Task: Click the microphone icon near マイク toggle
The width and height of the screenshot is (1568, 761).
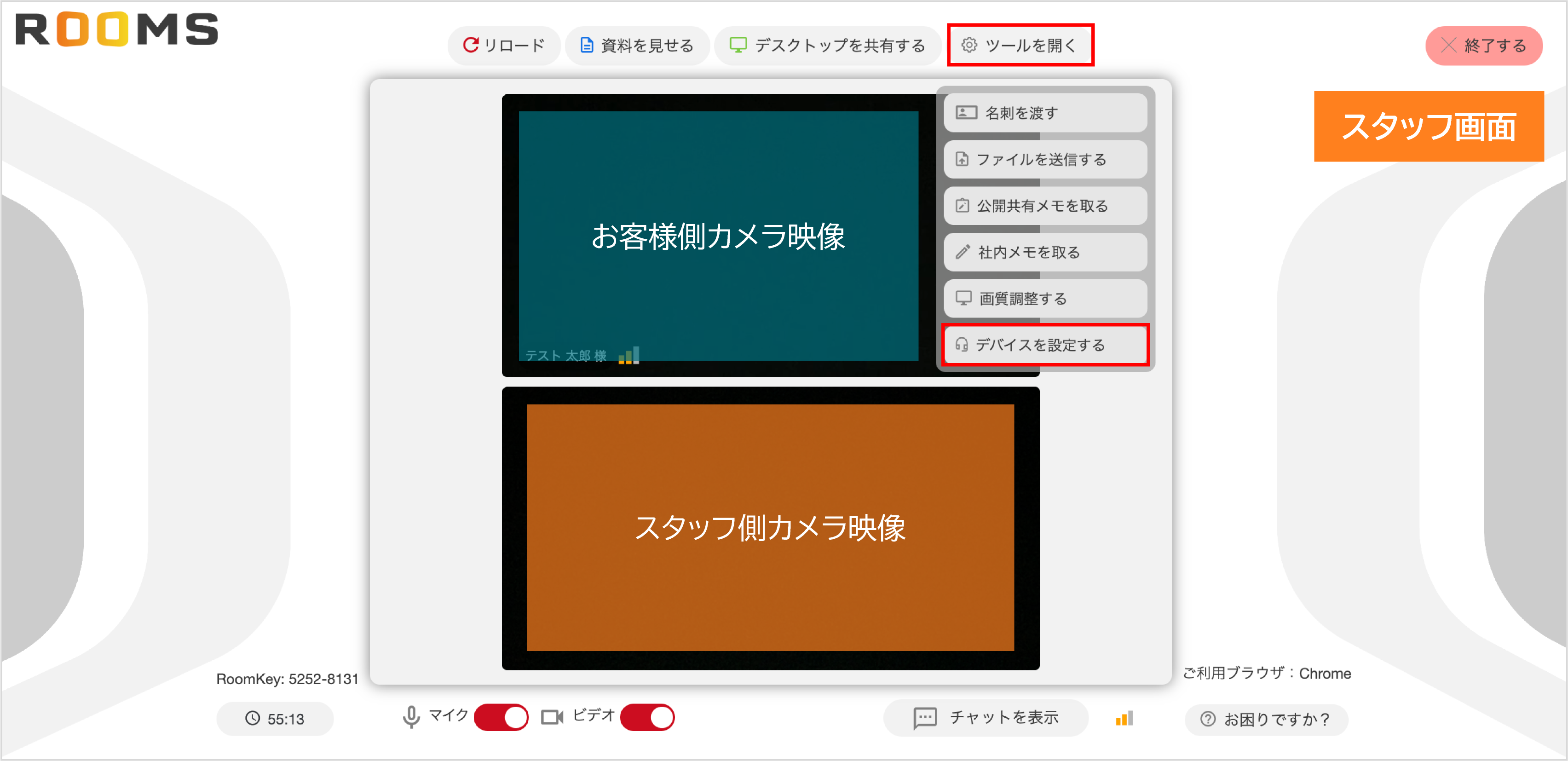Action: click(412, 717)
